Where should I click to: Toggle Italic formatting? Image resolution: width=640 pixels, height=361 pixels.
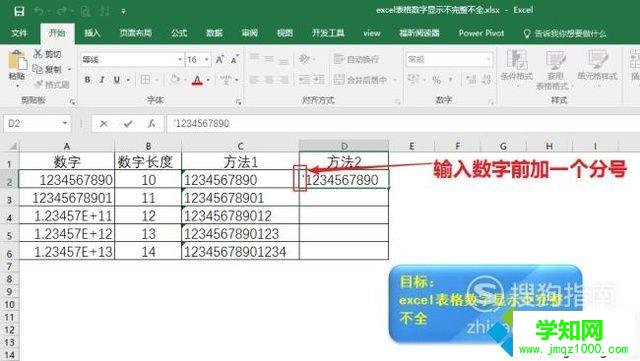tap(102, 80)
